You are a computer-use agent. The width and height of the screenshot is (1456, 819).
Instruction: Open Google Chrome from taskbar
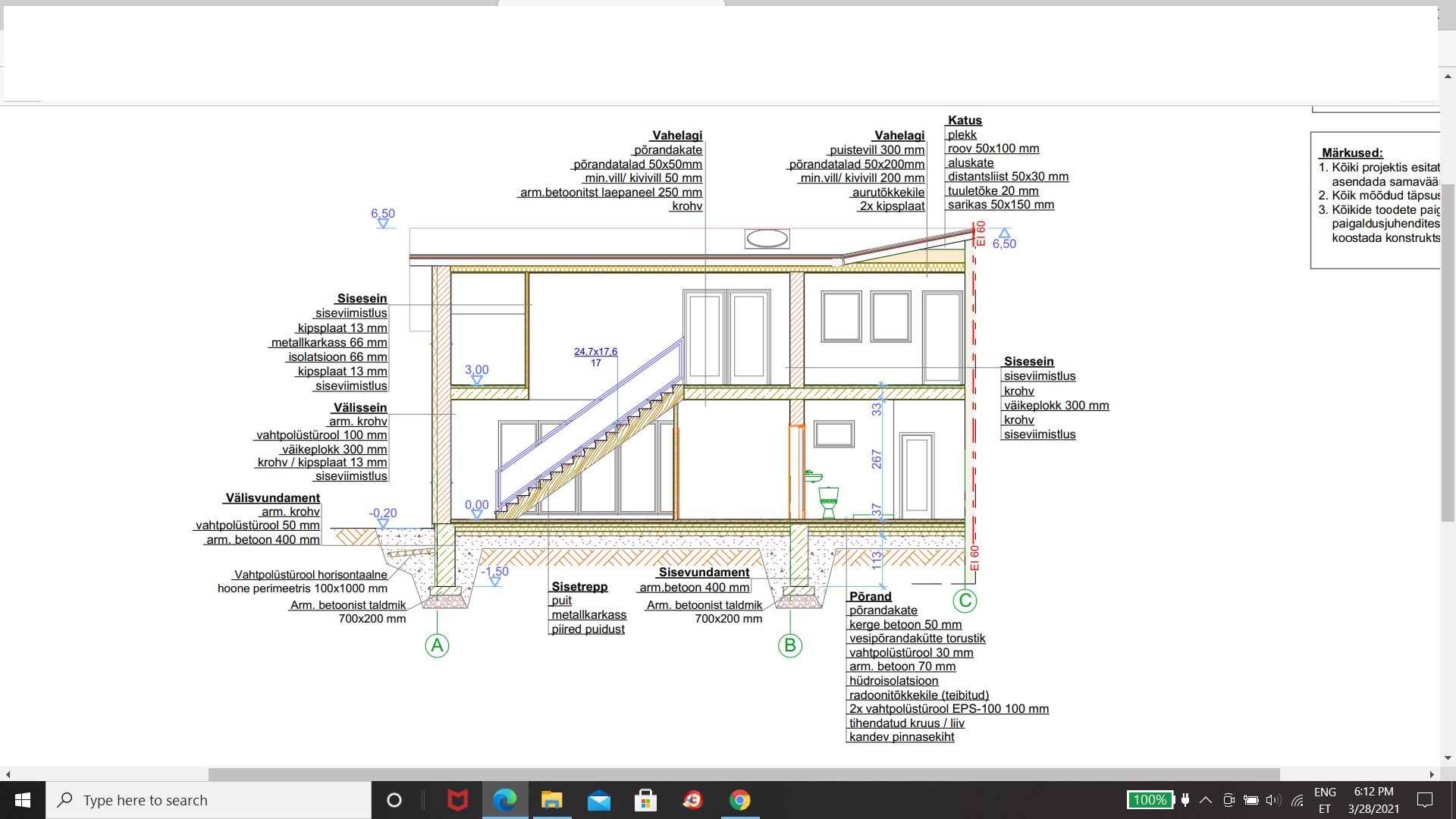739,800
